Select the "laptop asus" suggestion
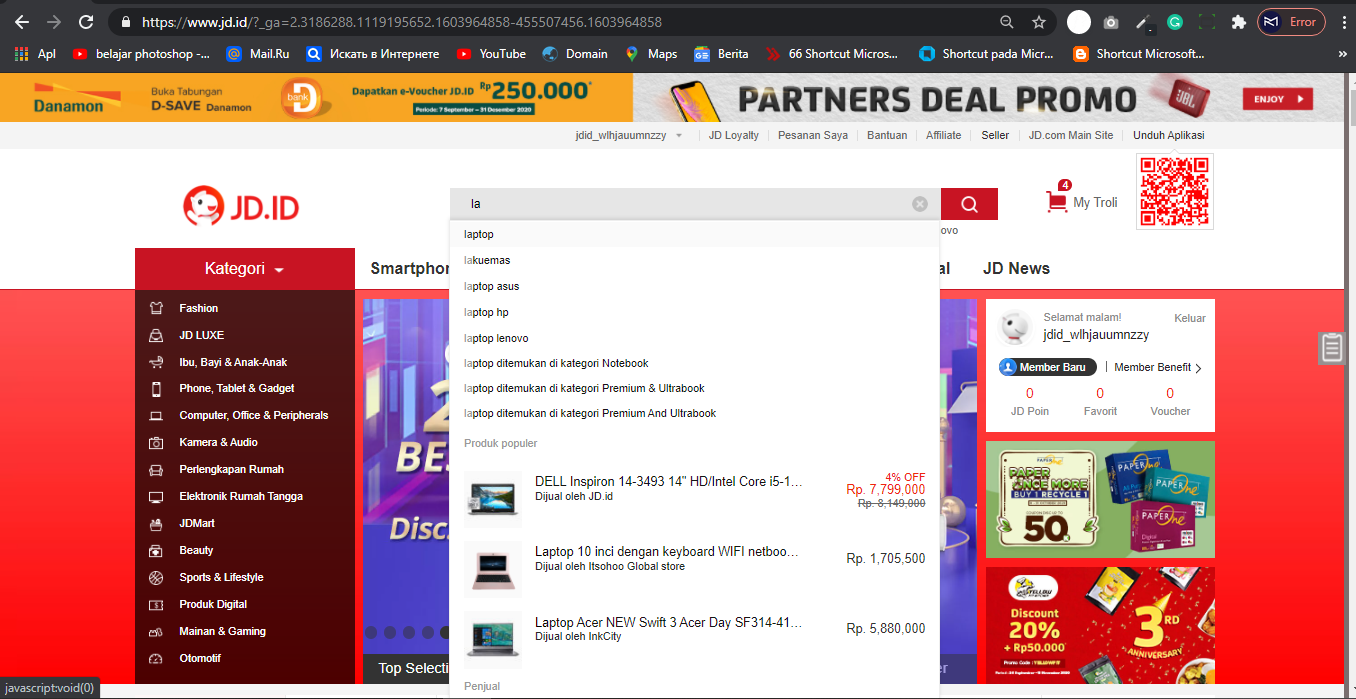 694,286
